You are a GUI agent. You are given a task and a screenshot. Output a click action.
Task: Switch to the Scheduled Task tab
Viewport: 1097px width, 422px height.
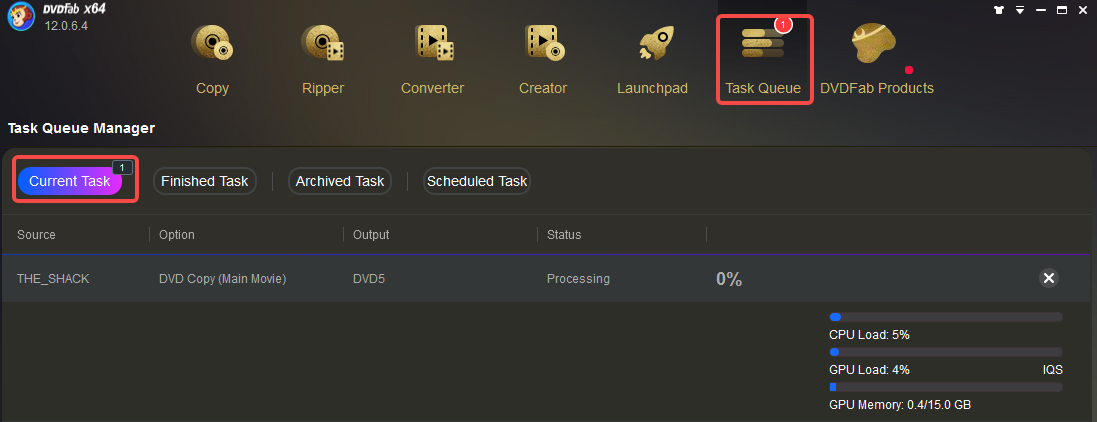click(x=476, y=181)
